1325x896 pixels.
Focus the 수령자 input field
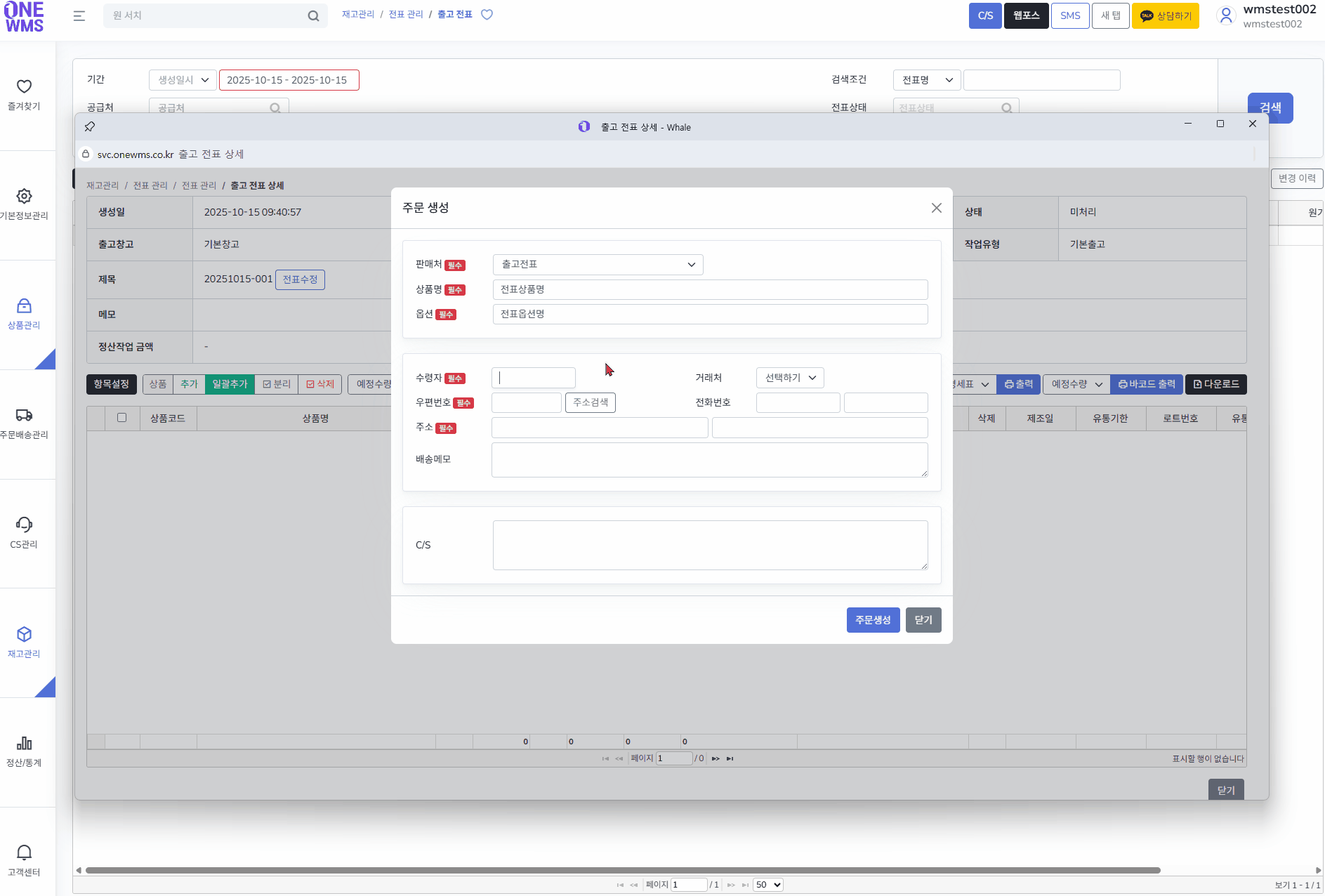click(x=534, y=378)
